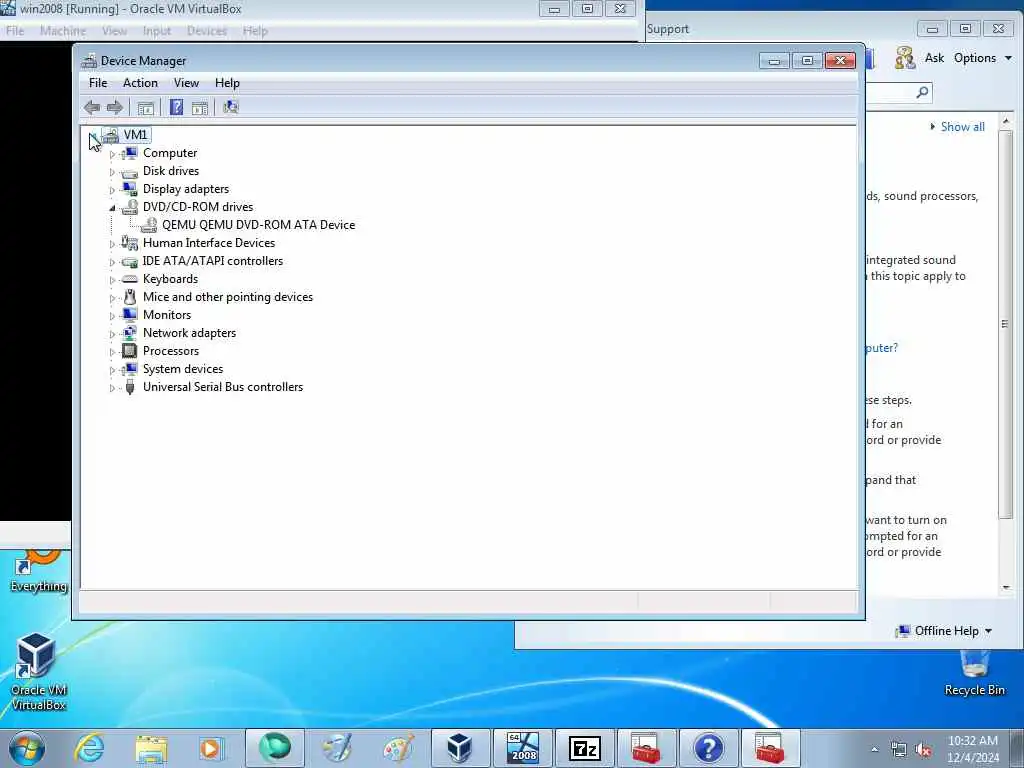Click the Windows Start orb
This screenshot has height=768, width=1024.
tap(27, 749)
